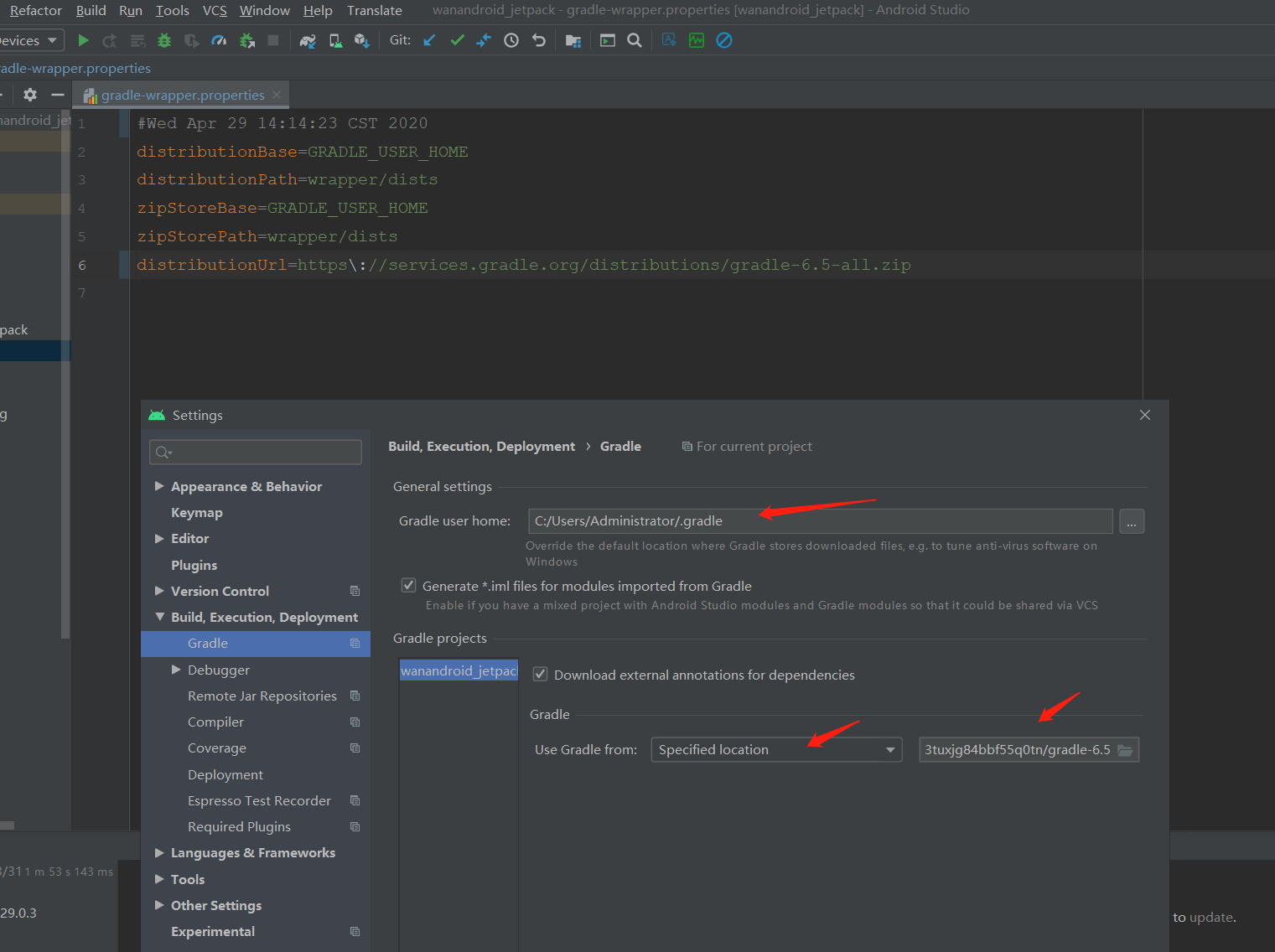Click Git Update Project blue arrow
This screenshot has width=1275, height=952.
click(429, 40)
